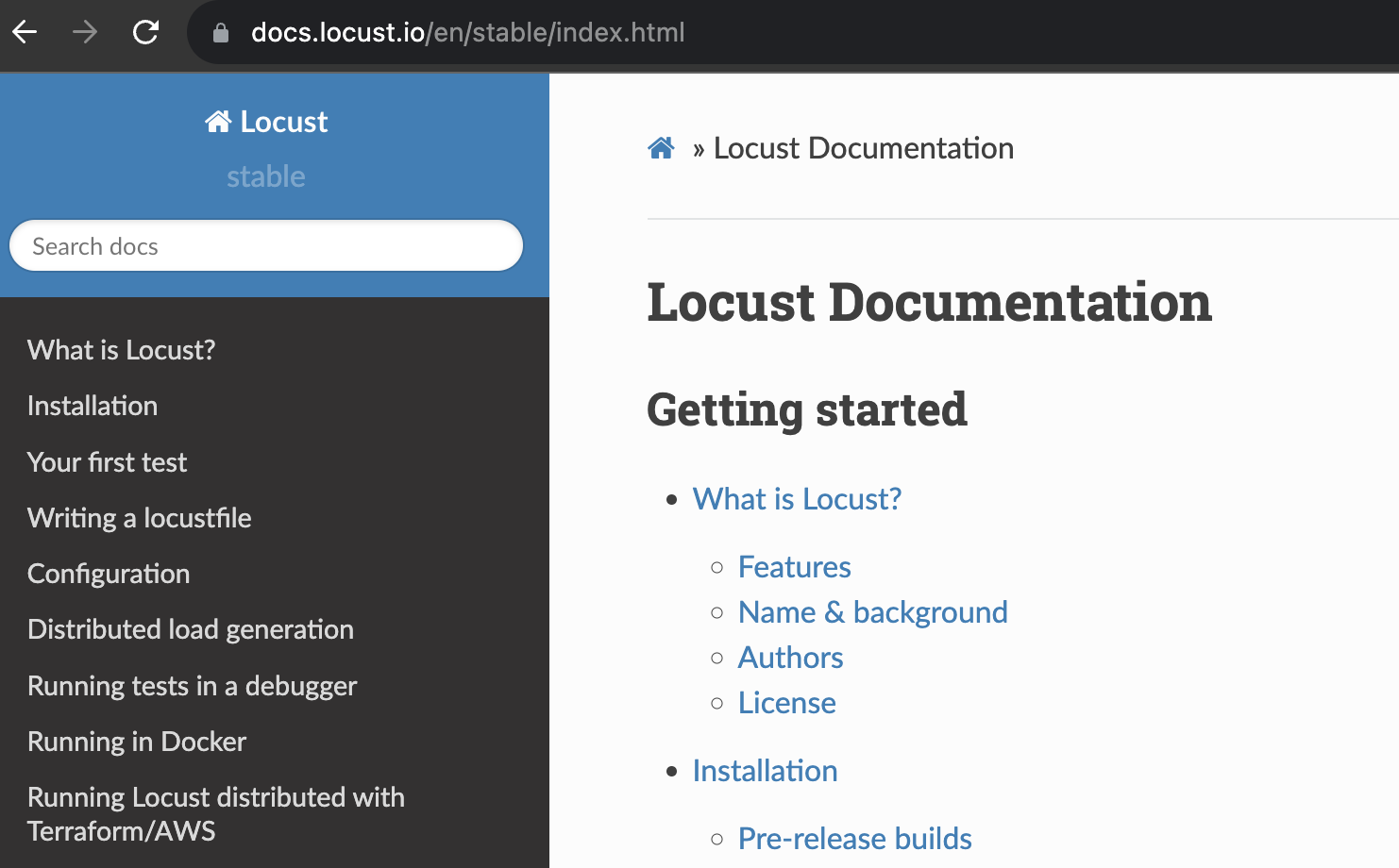Click the Search docs field
The height and width of the screenshot is (868, 1399).
tap(266, 246)
